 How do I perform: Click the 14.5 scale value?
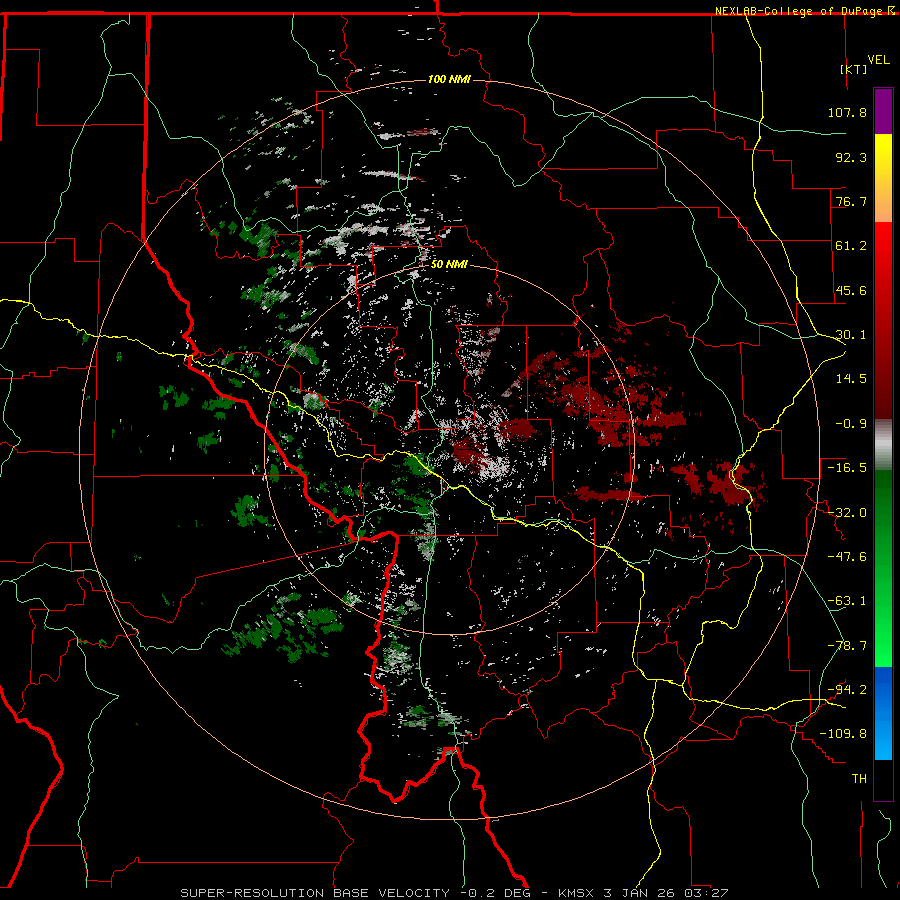851,379
